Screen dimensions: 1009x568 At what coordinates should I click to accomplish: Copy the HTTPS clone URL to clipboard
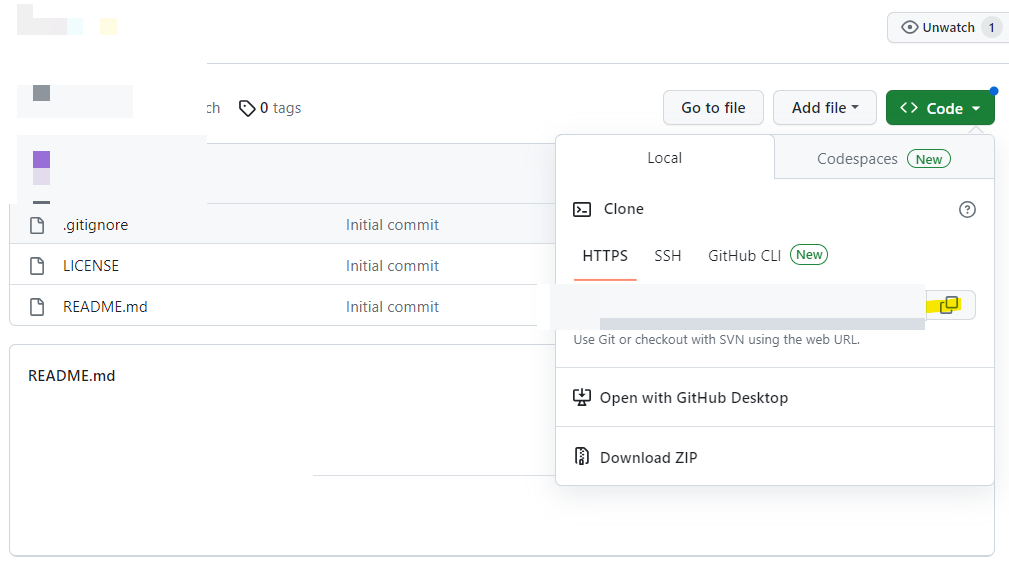pyautogui.click(x=950, y=305)
